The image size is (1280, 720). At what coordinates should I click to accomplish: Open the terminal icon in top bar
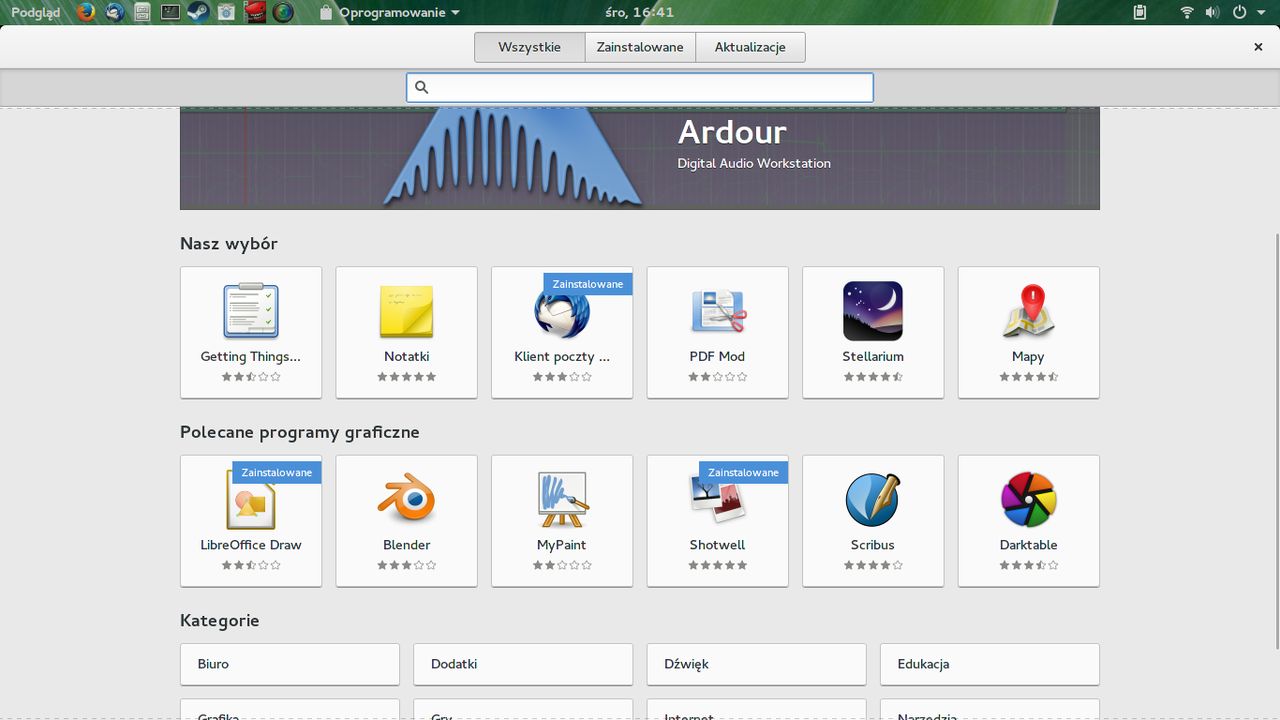[170, 12]
